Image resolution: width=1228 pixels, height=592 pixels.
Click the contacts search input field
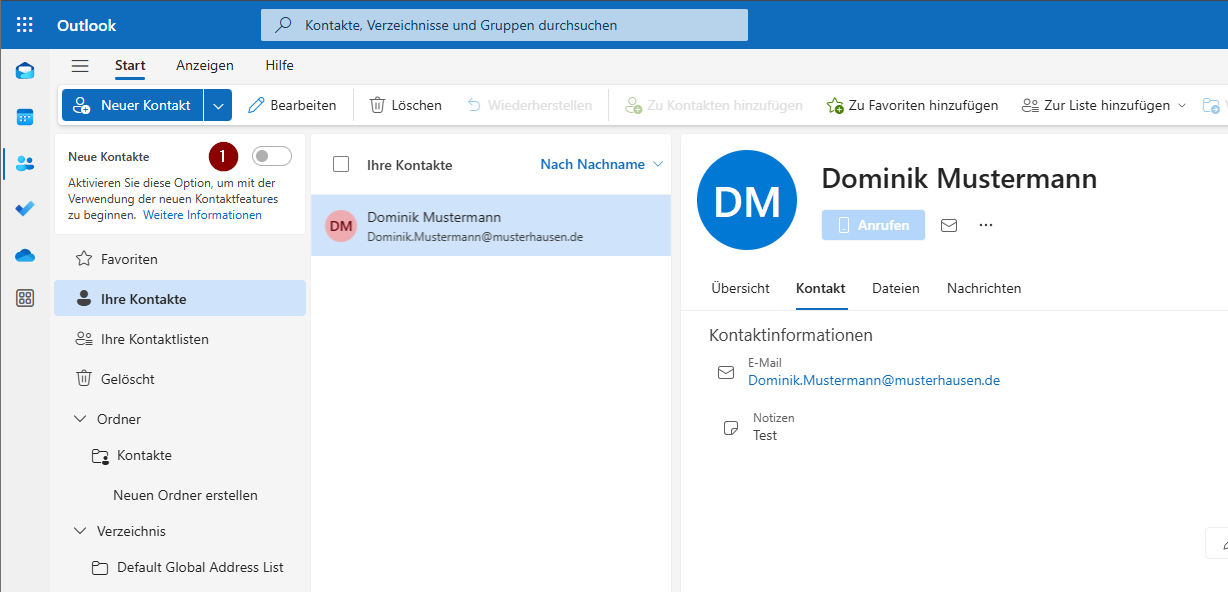click(504, 25)
